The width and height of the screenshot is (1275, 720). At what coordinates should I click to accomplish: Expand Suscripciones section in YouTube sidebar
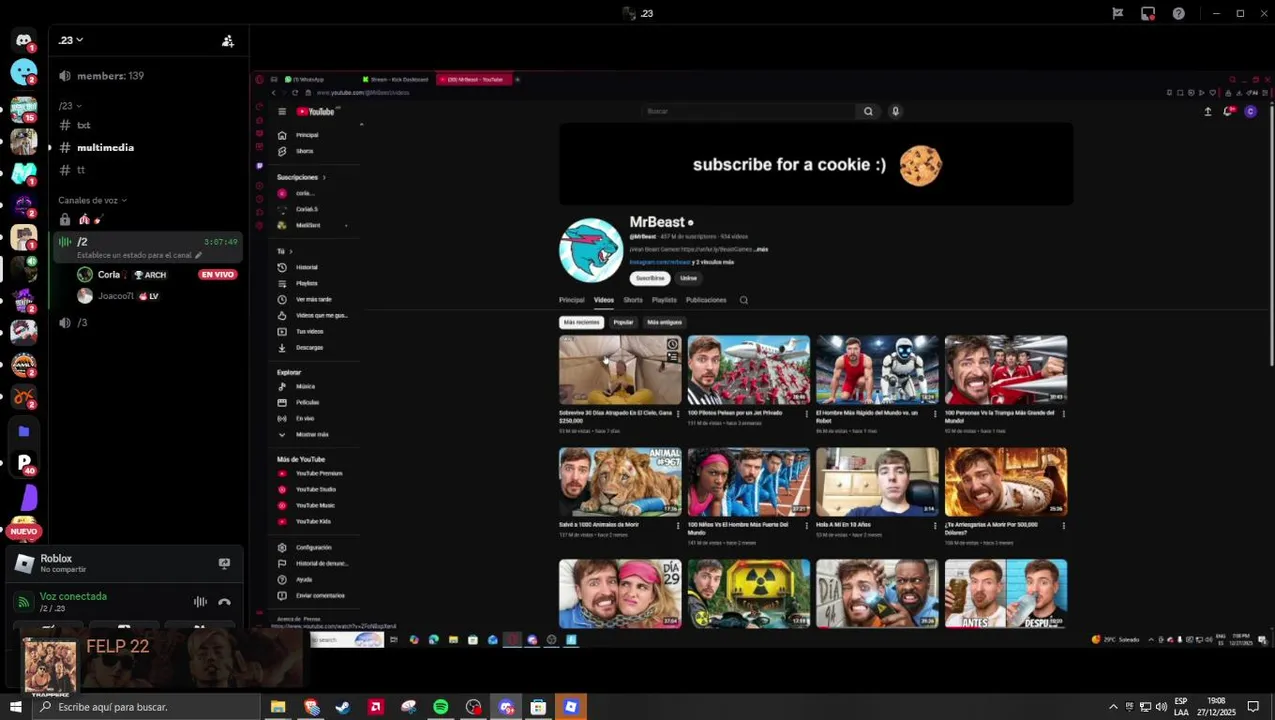click(x=301, y=177)
